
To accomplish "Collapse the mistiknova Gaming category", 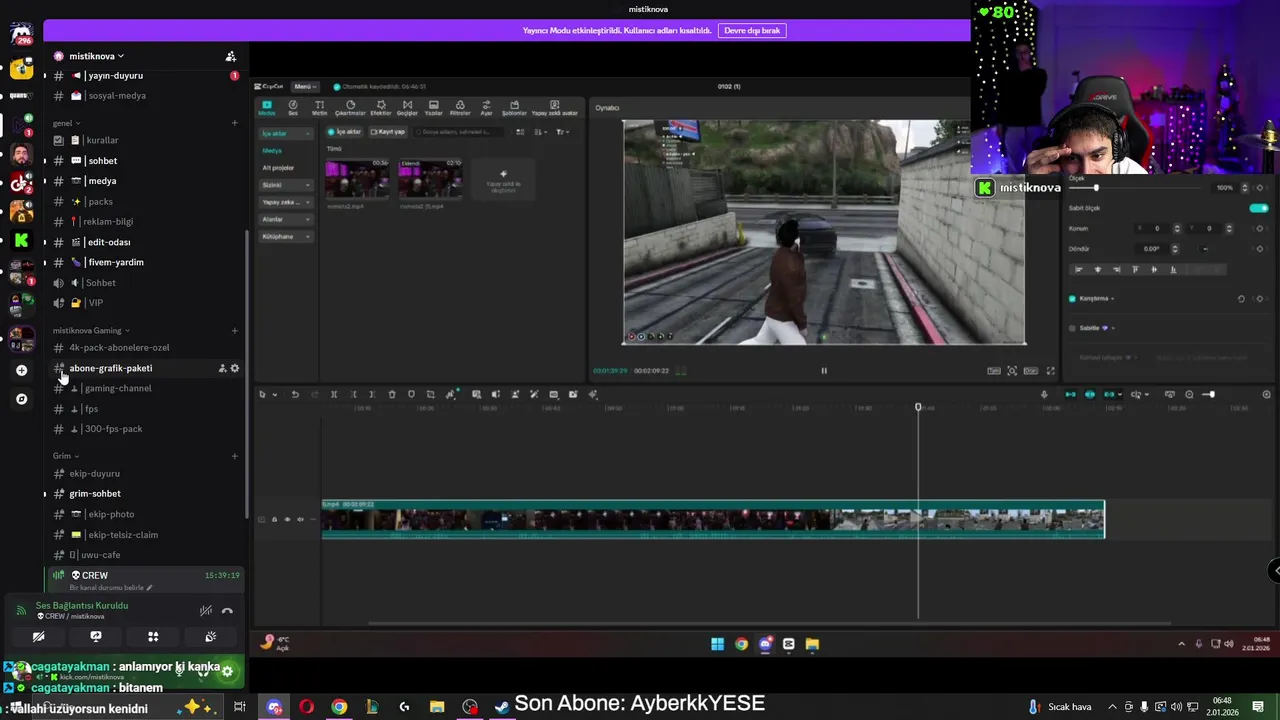I will tap(91, 330).
